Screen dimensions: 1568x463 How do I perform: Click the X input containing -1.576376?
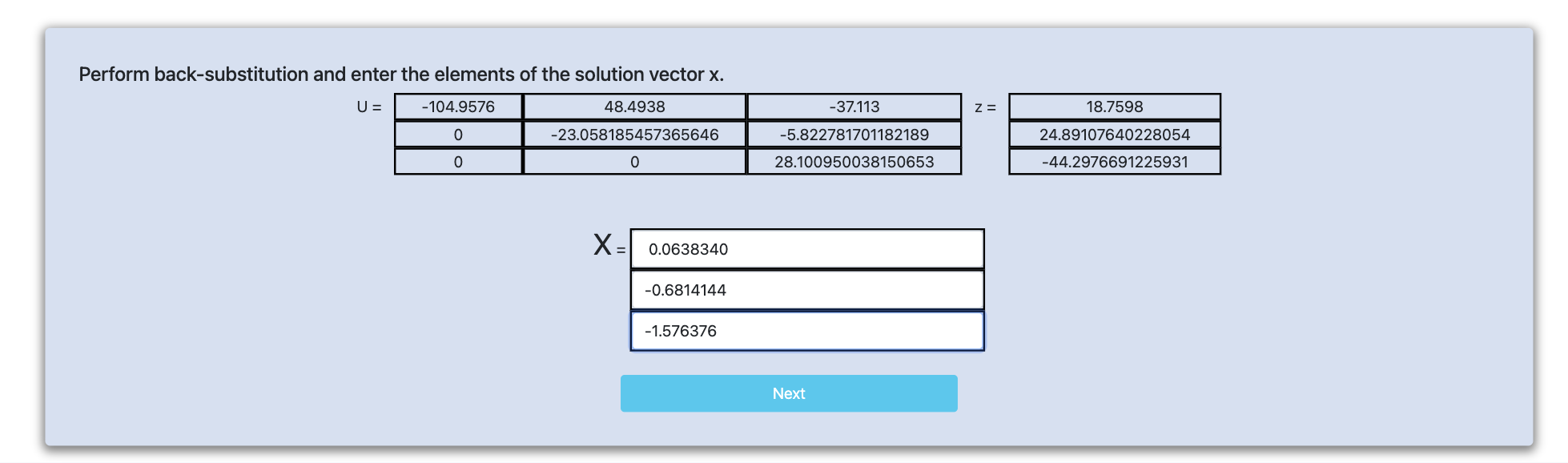point(806,331)
